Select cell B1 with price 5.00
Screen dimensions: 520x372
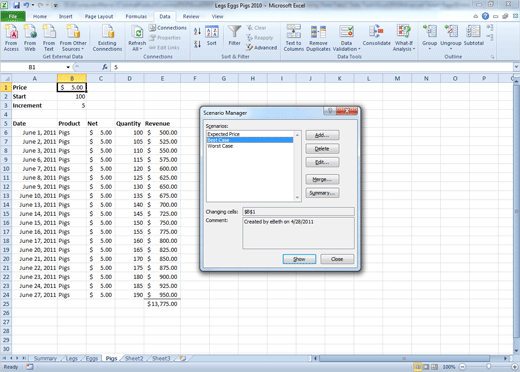point(72,87)
